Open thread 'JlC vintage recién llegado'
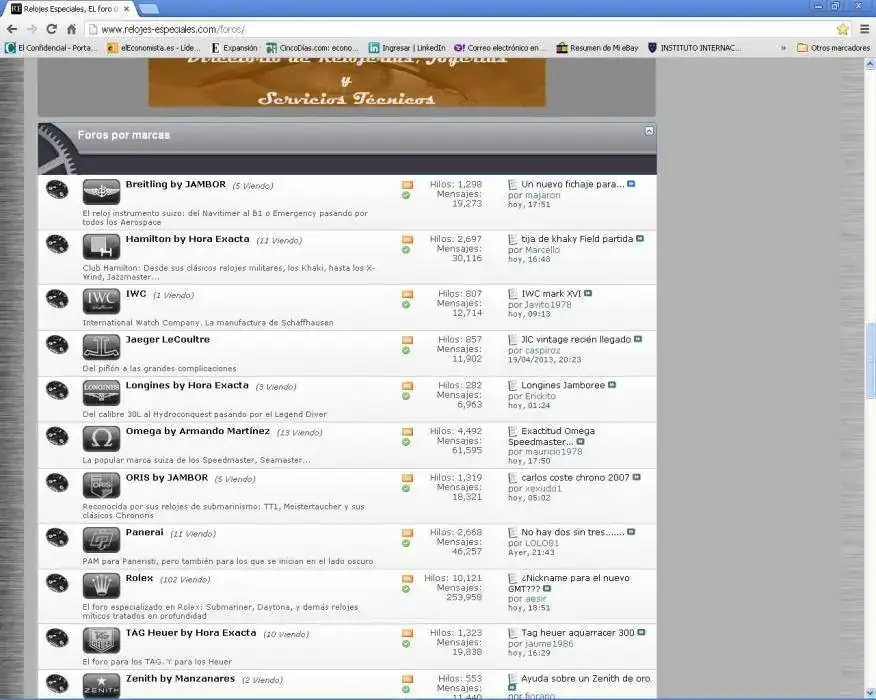 pos(576,340)
